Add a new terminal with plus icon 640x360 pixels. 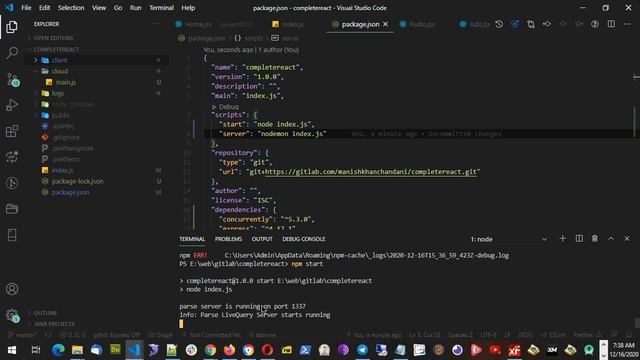(x=563, y=239)
